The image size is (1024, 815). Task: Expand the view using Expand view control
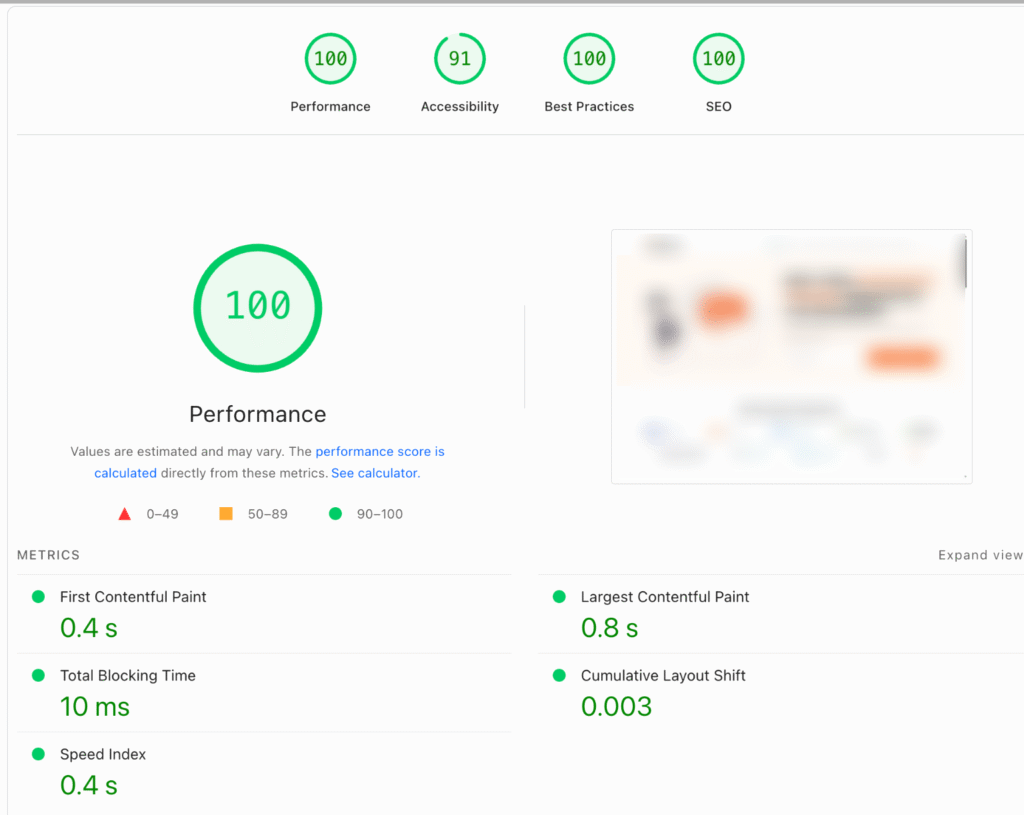(979, 555)
